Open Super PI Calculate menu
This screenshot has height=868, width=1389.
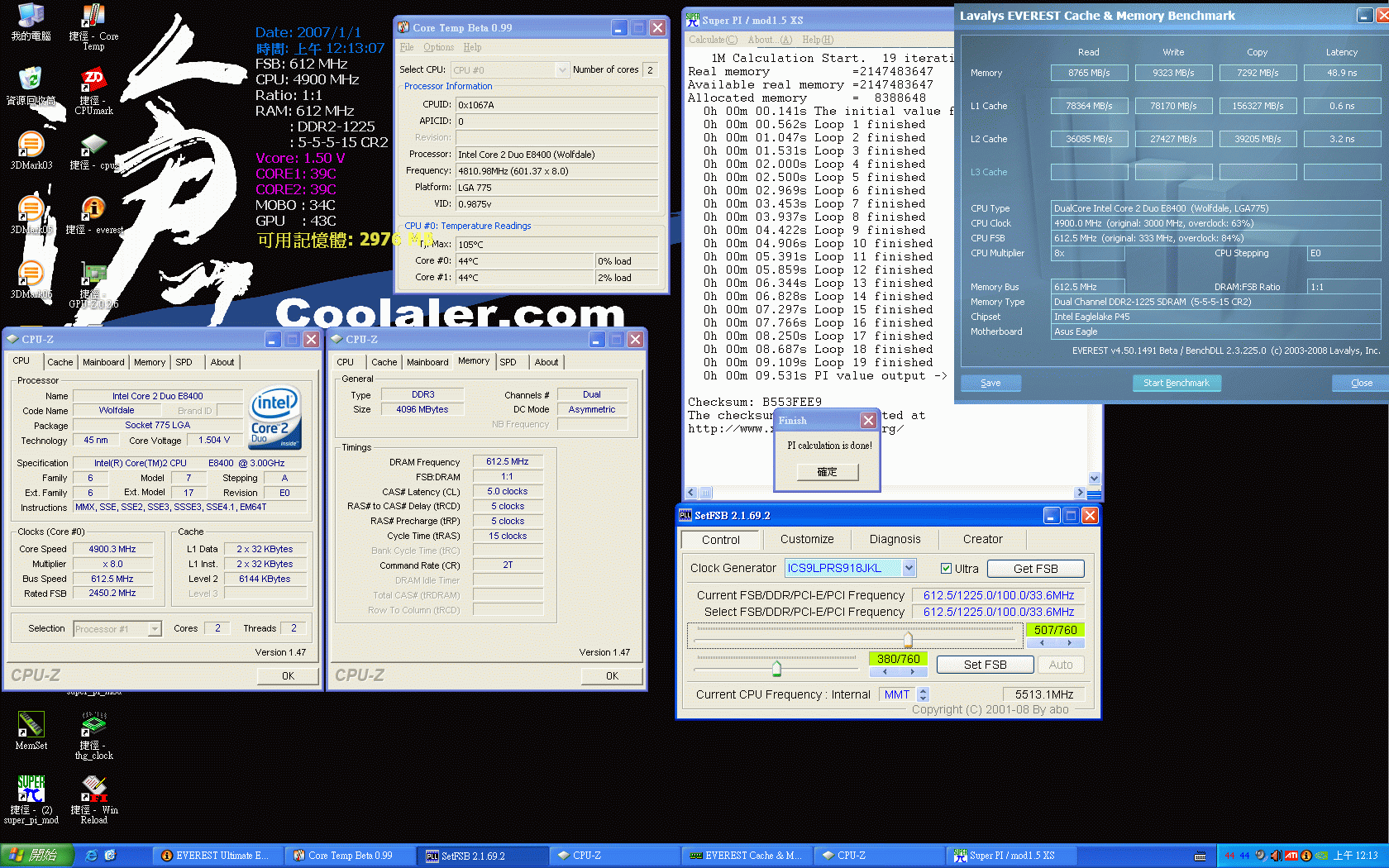click(713, 40)
